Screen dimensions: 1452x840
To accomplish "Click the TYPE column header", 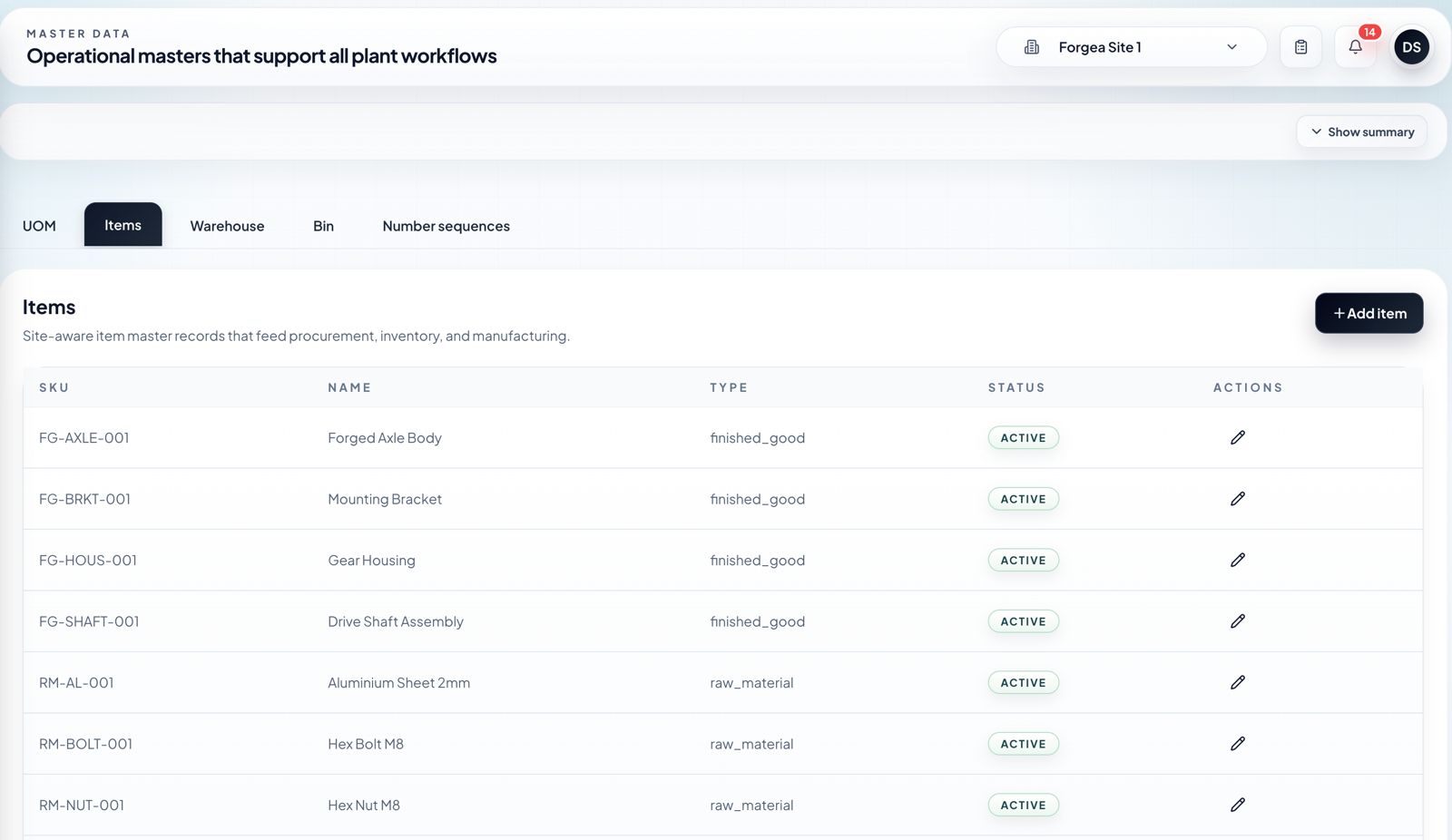I will [x=729, y=387].
